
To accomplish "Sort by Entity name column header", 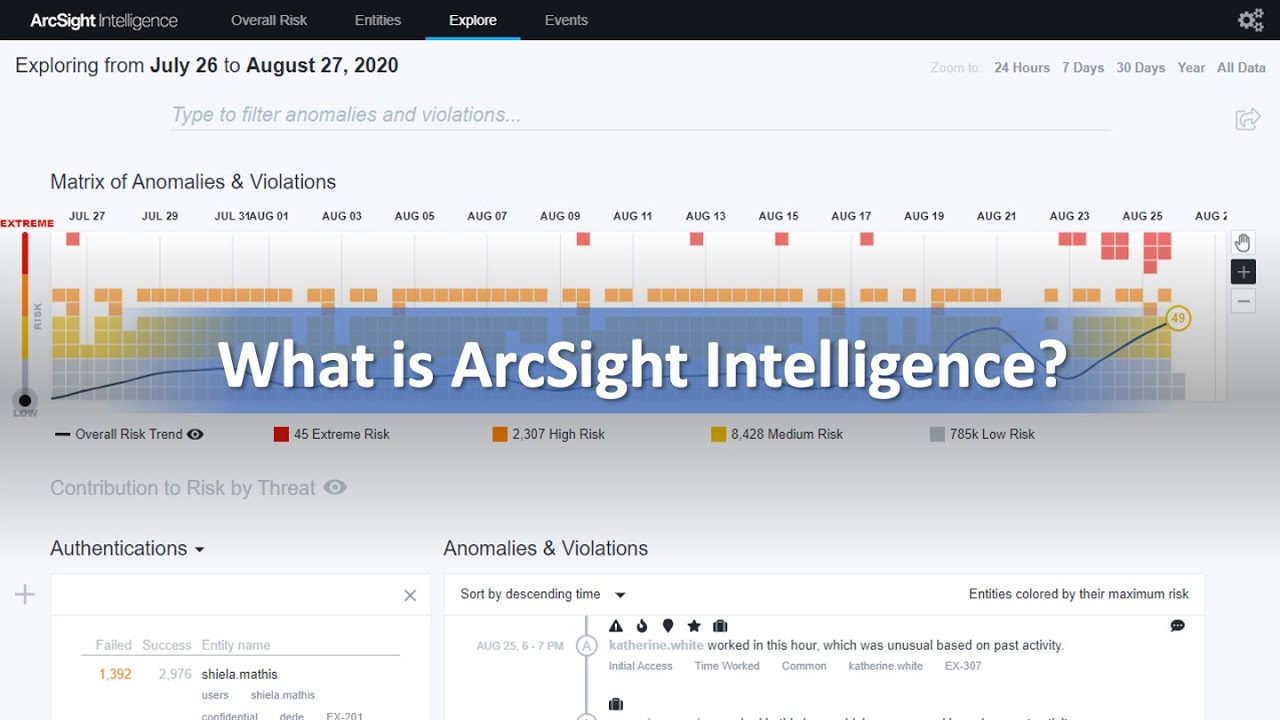I will pyautogui.click(x=236, y=645).
